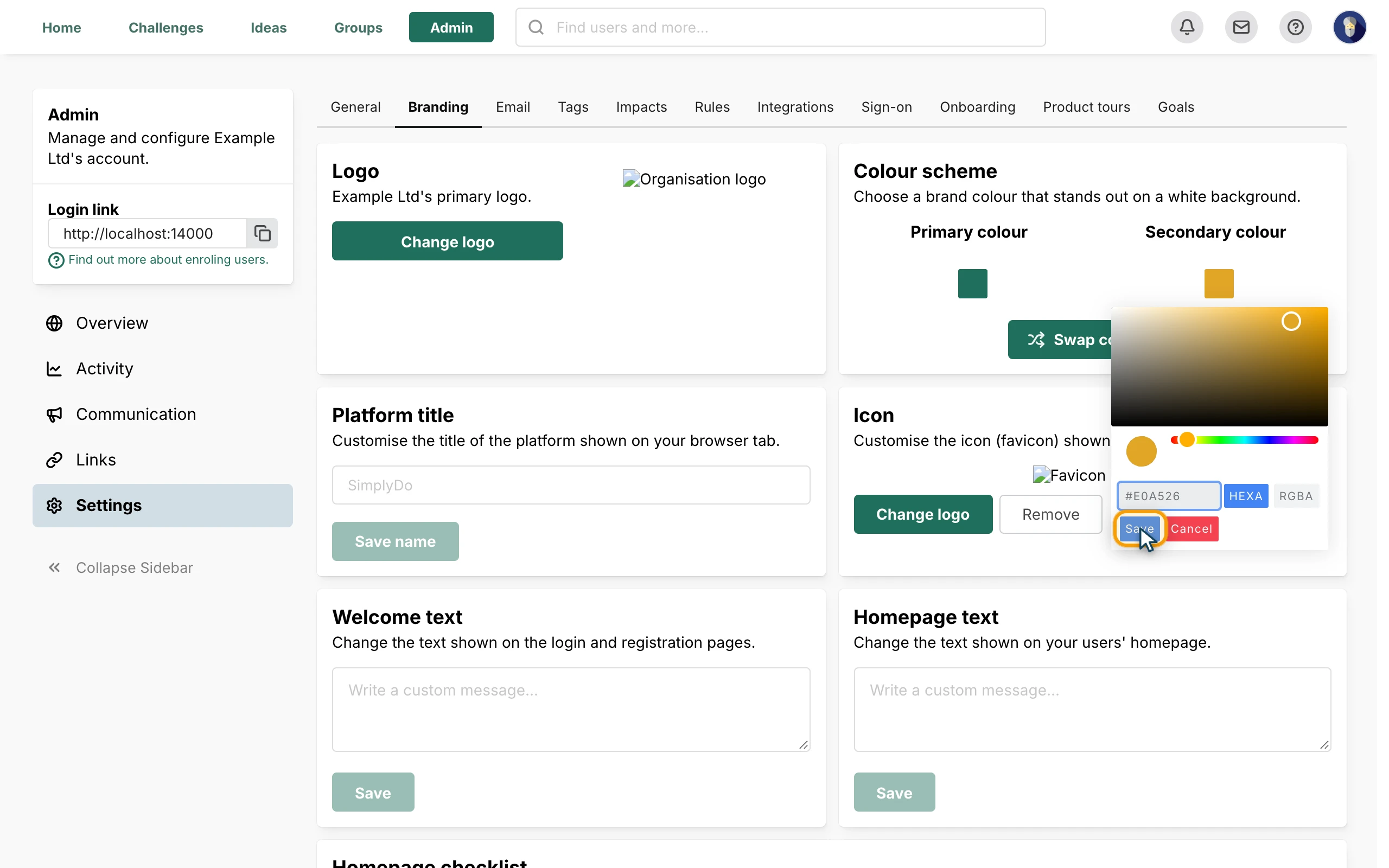Go to Ideas in the top navigation
The height and width of the screenshot is (868, 1389).
coord(269,27)
